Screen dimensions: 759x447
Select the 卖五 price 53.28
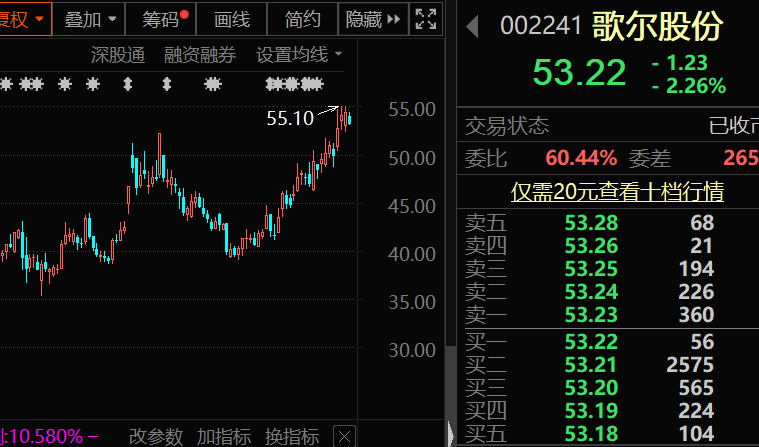592,223
